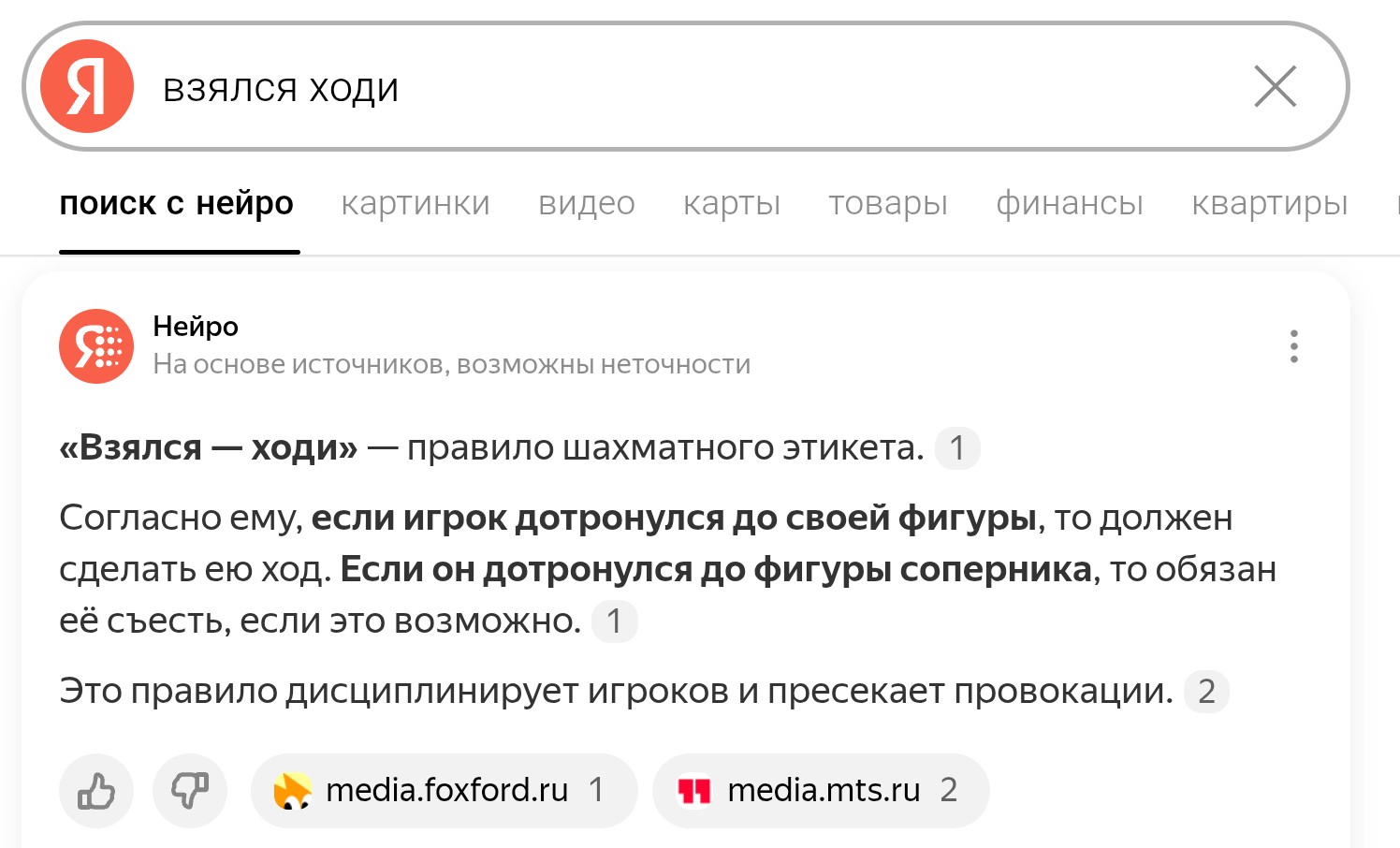Open the Neuro answer three-dot menu

point(1294,346)
